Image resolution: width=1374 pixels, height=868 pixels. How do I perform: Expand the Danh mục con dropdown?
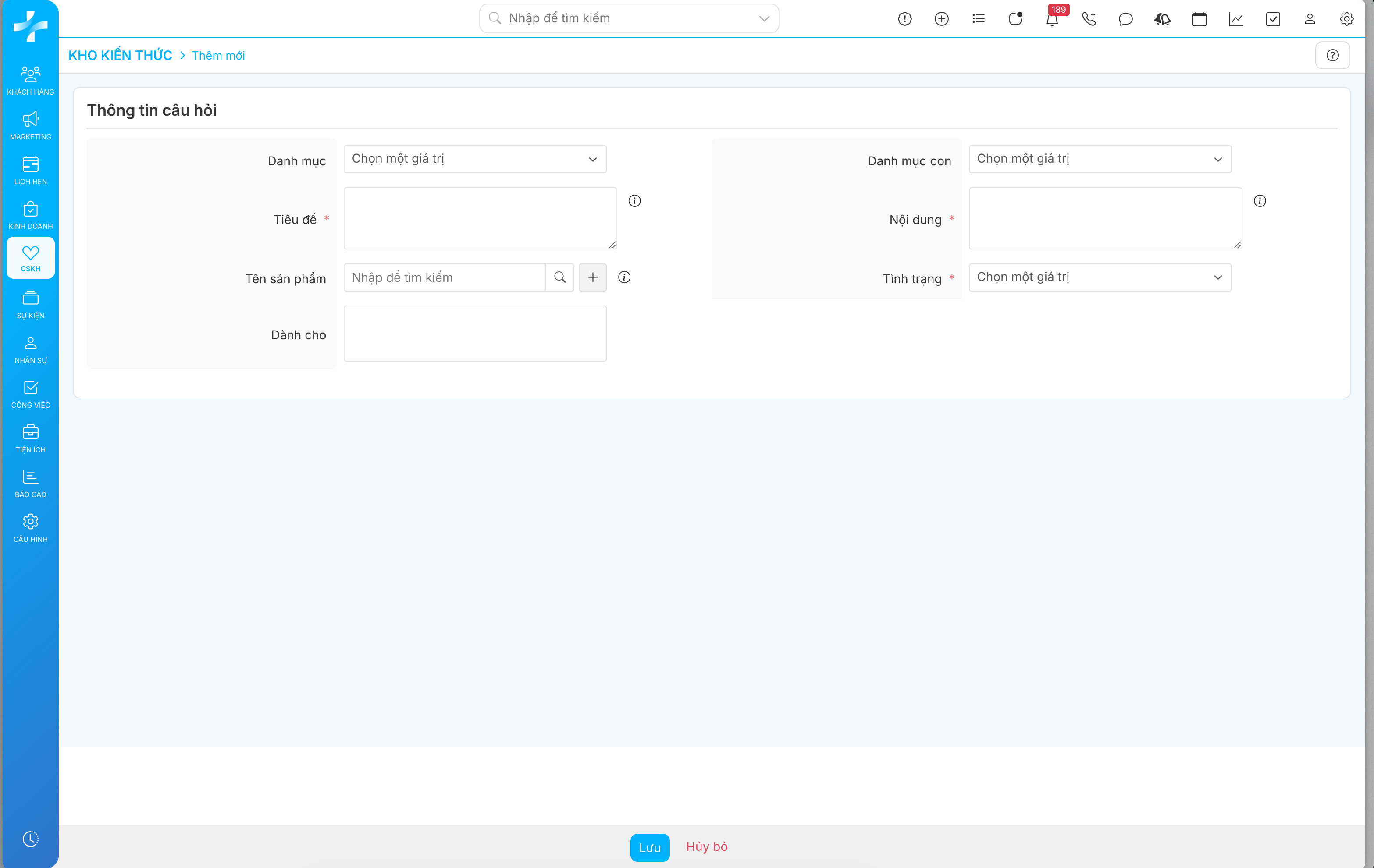pos(1100,159)
